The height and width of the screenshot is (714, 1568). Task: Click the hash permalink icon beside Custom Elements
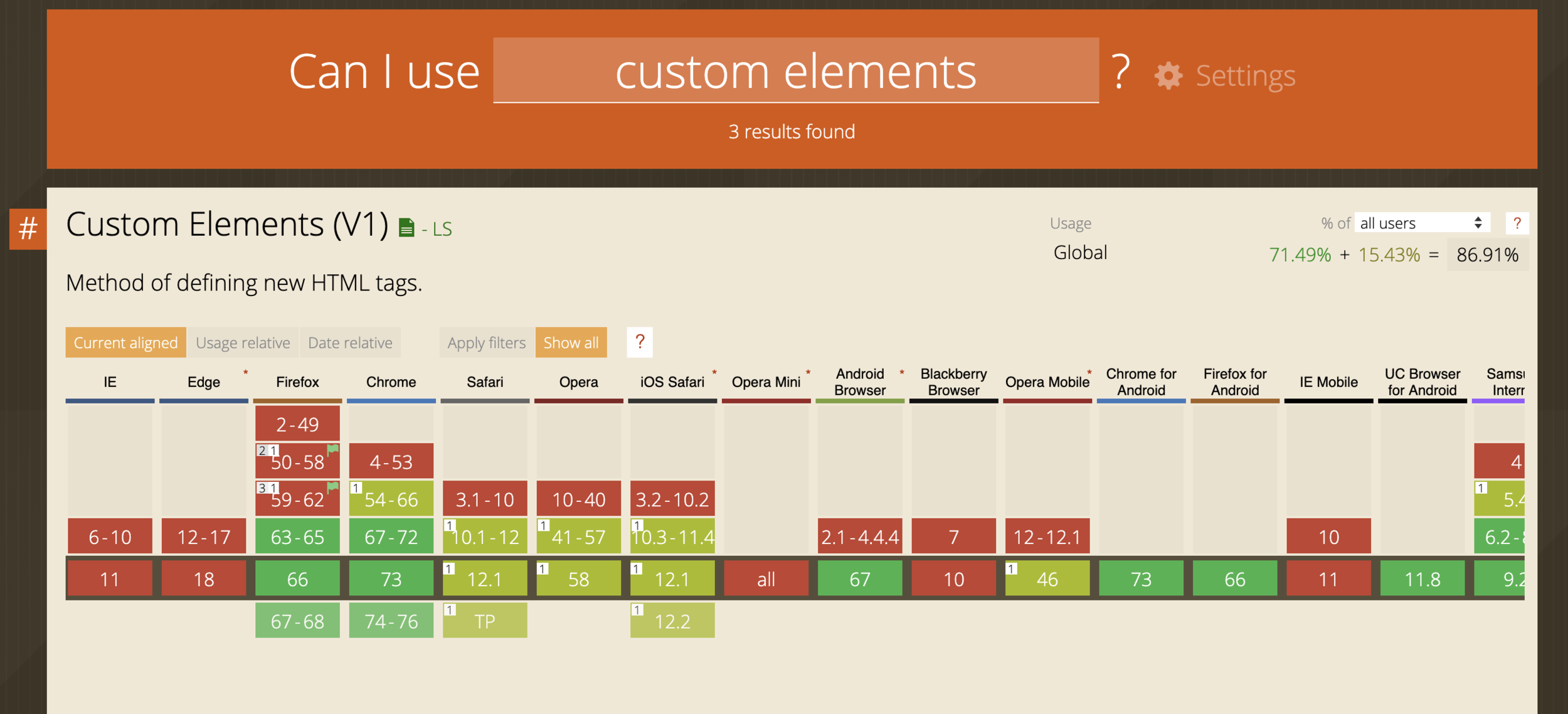(28, 228)
